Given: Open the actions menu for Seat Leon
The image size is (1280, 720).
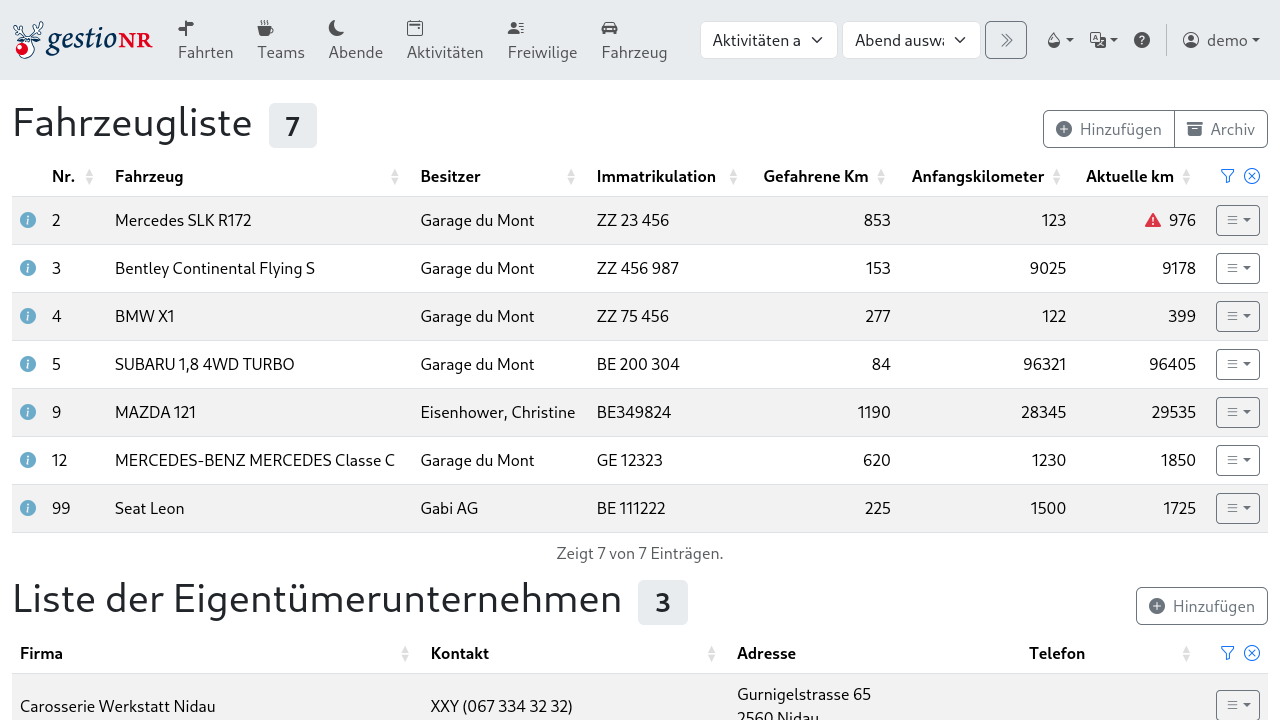Looking at the screenshot, I should pos(1237,508).
